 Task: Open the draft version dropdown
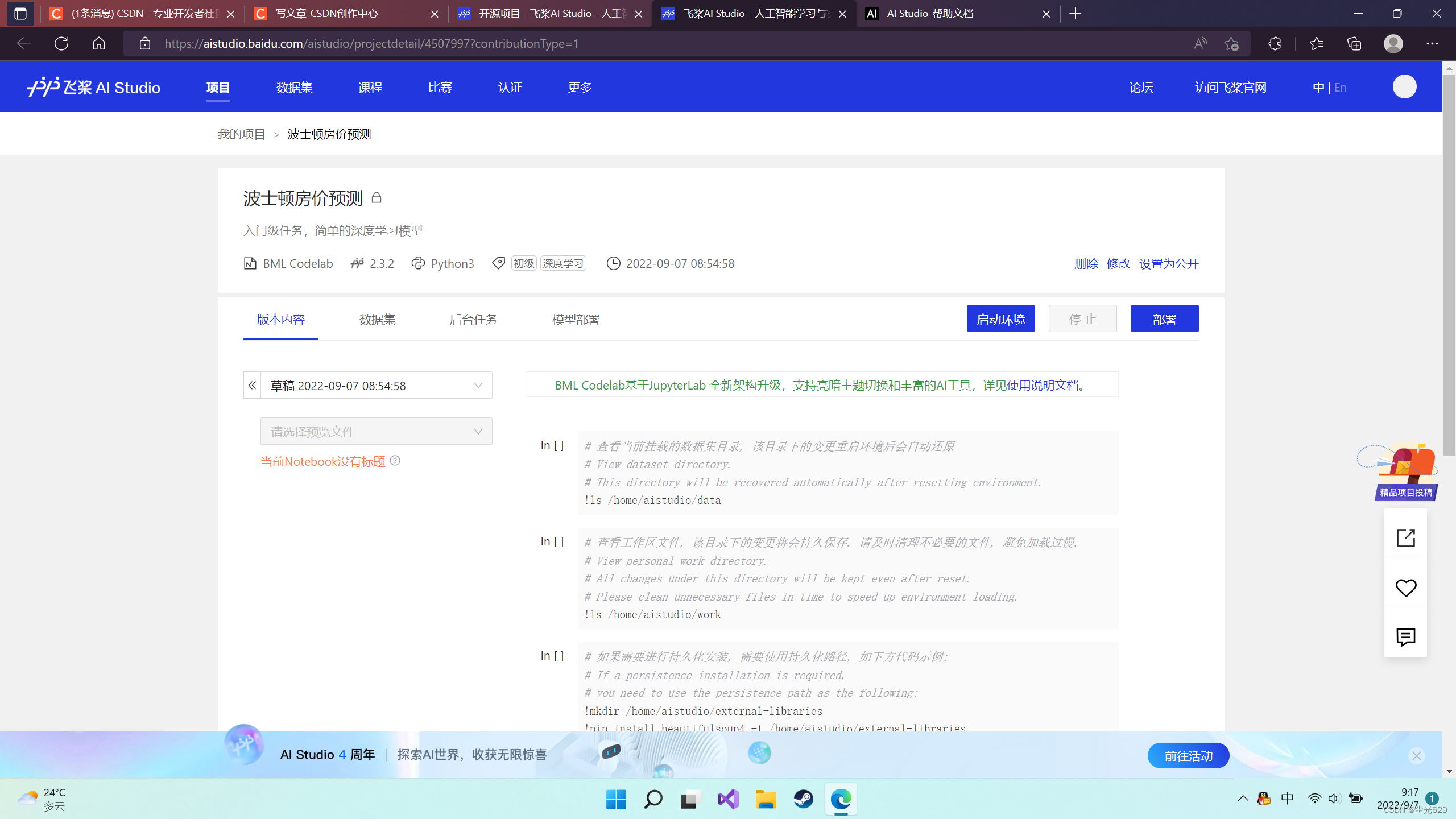point(377,385)
